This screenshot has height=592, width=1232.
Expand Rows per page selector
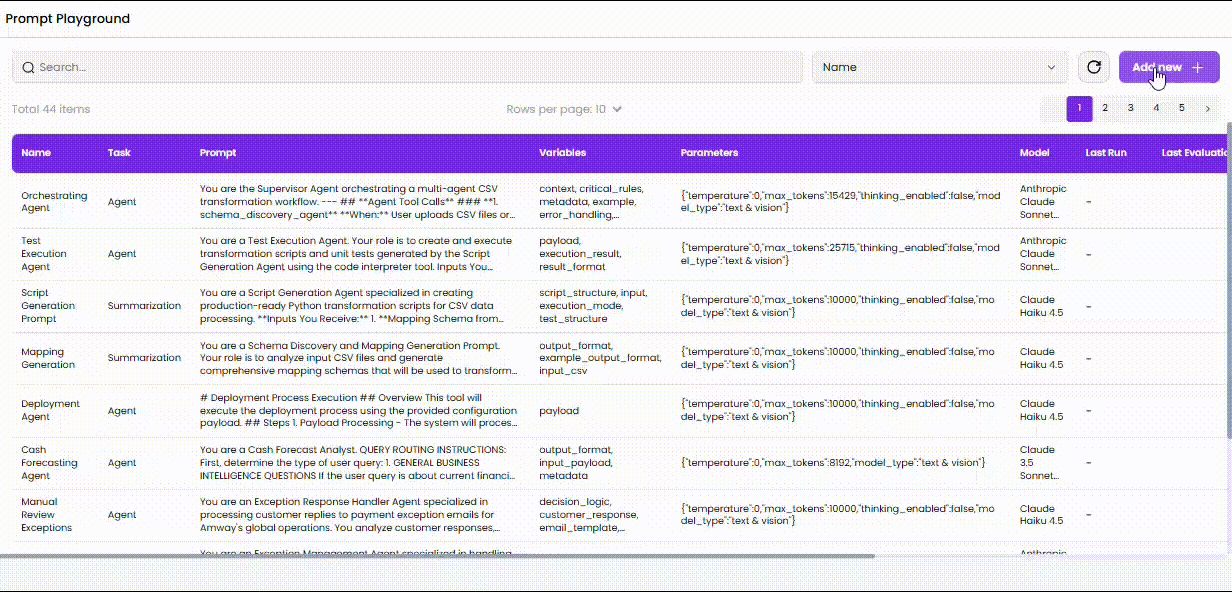click(x=564, y=109)
